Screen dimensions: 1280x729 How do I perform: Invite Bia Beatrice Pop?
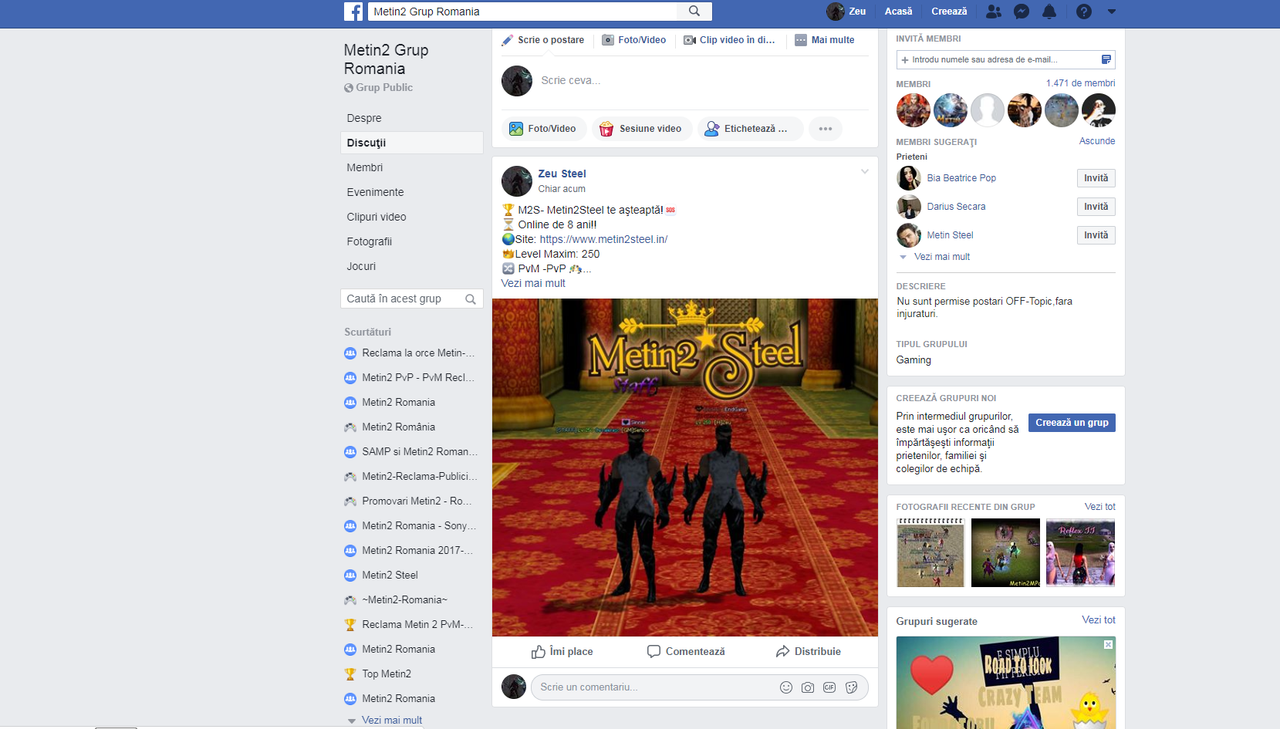tap(1097, 178)
